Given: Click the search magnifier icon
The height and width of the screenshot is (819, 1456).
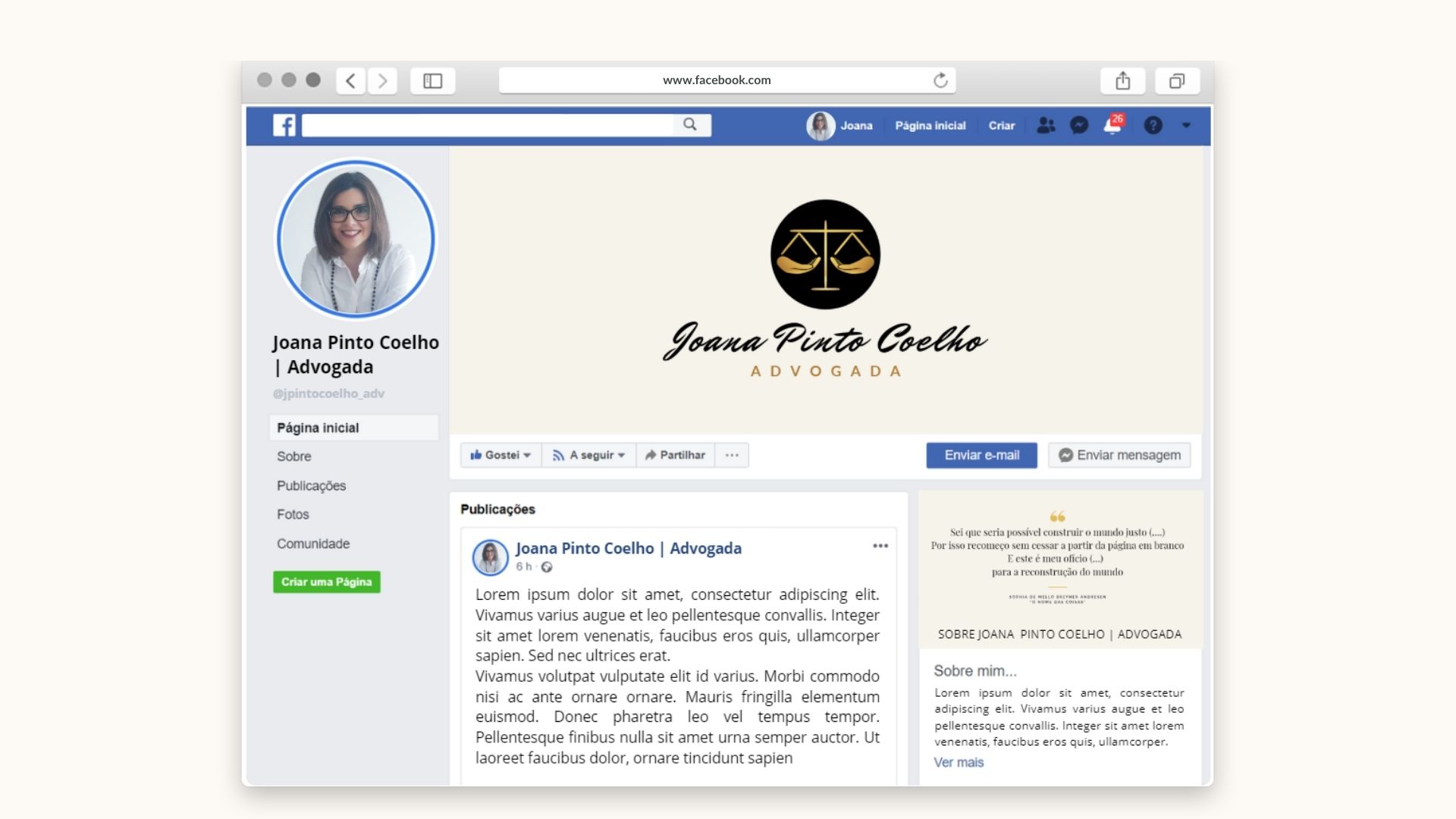Looking at the screenshot, I should click(x=690, y=124).
